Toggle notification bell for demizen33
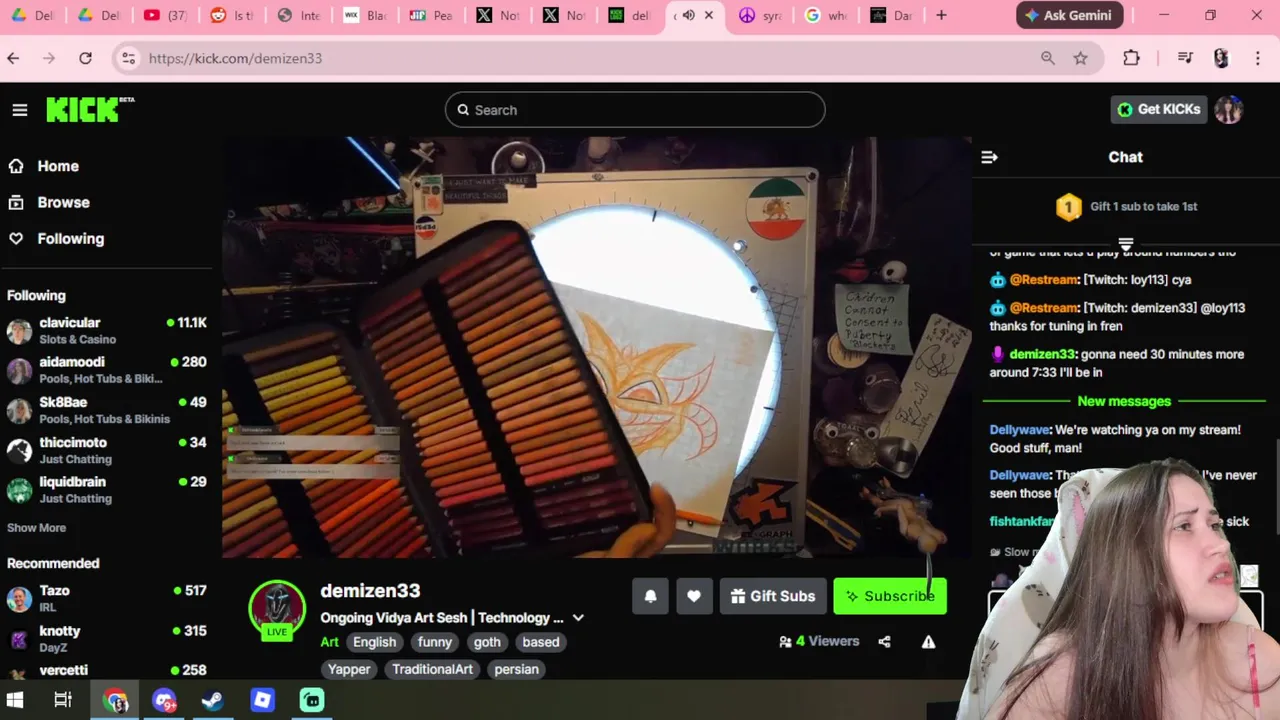 [x=650, y=596]
